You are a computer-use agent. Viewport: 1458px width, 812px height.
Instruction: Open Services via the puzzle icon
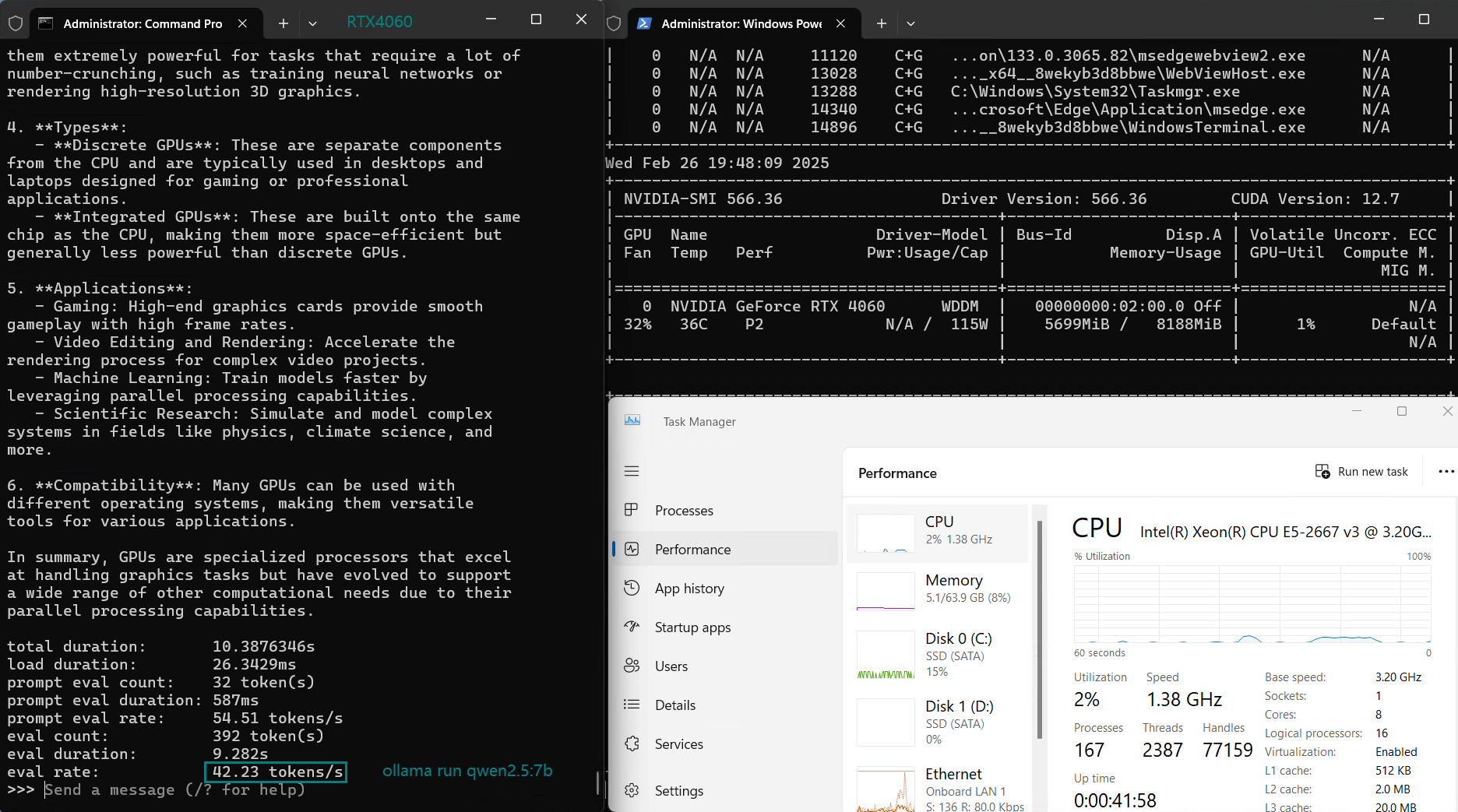632,743
